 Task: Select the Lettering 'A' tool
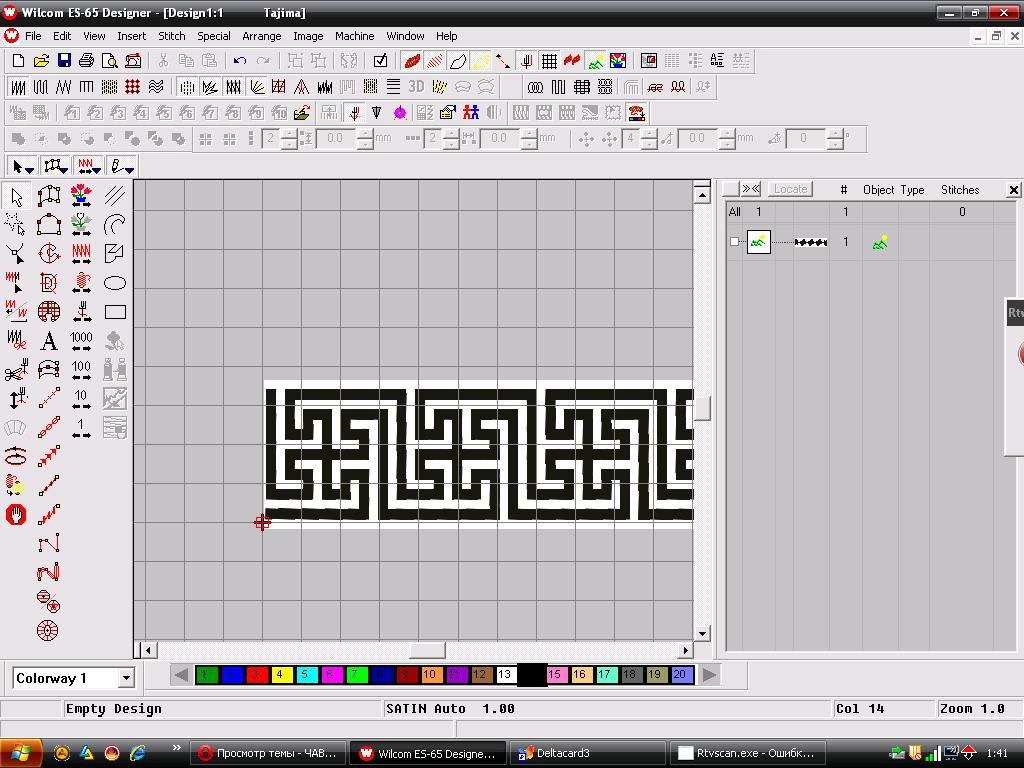point(48,342)
